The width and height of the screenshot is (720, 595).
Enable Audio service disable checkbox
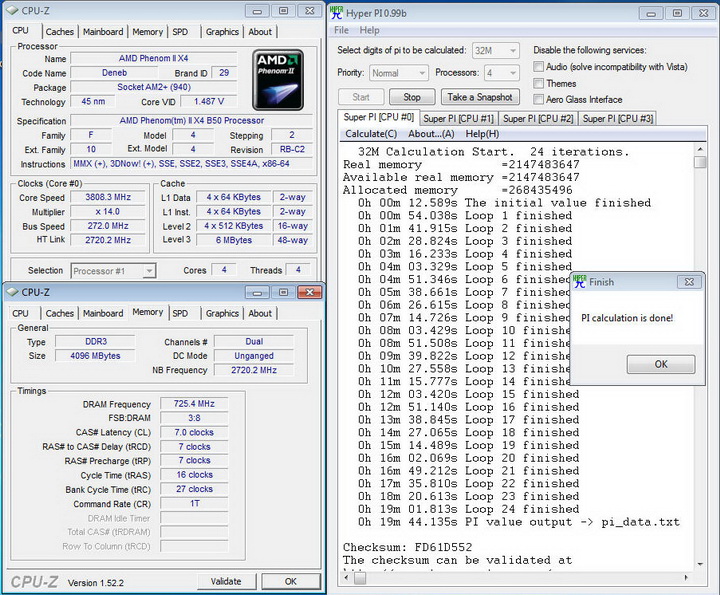539,67
